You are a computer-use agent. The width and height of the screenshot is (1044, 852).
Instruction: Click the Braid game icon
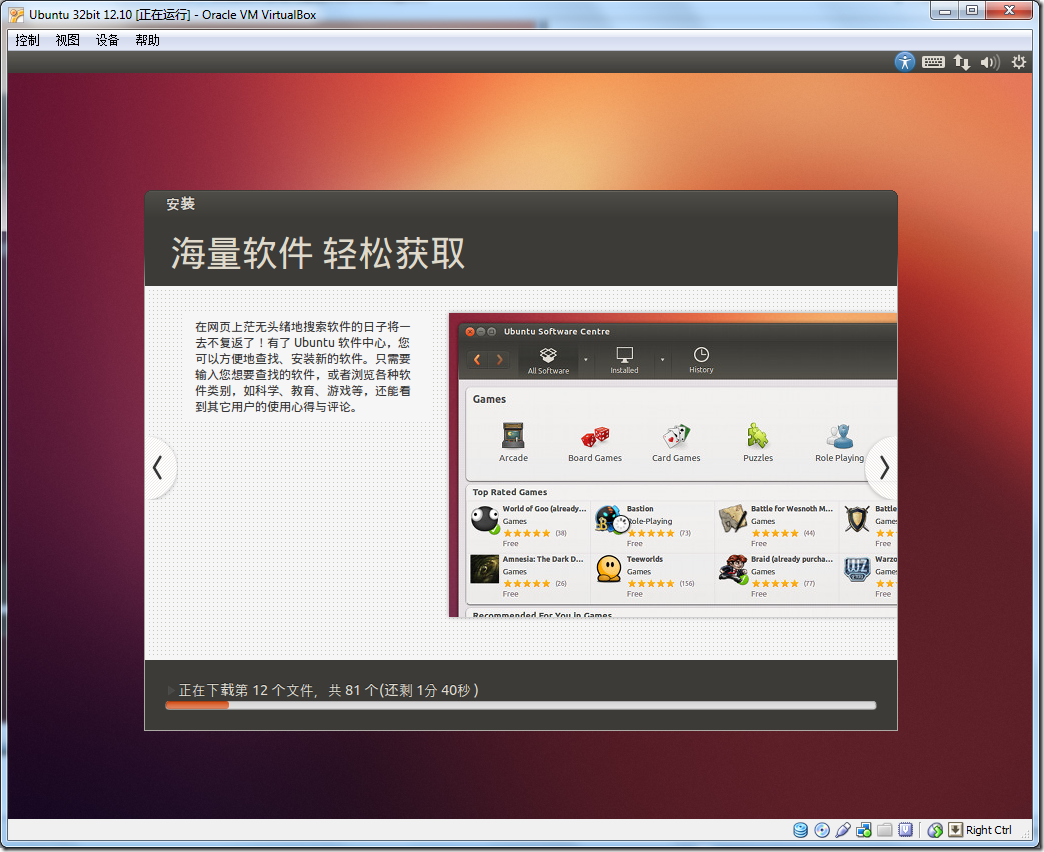[732, 570]
